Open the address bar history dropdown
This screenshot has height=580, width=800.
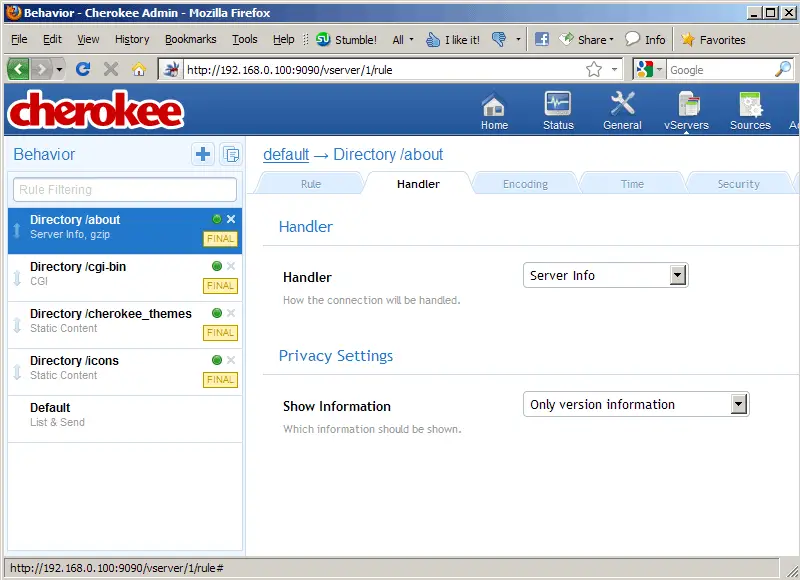coord(614,69)
